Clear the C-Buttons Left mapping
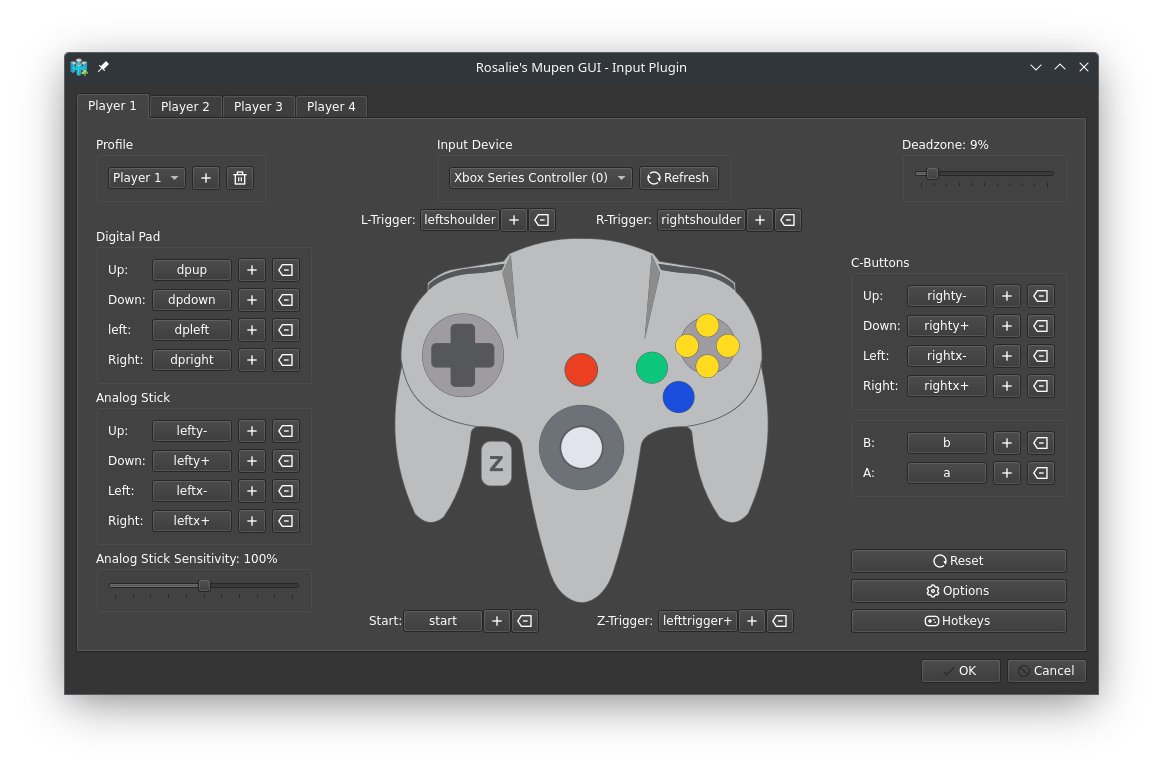Screen dimensions: 1163x771 tap(1041, 356)
